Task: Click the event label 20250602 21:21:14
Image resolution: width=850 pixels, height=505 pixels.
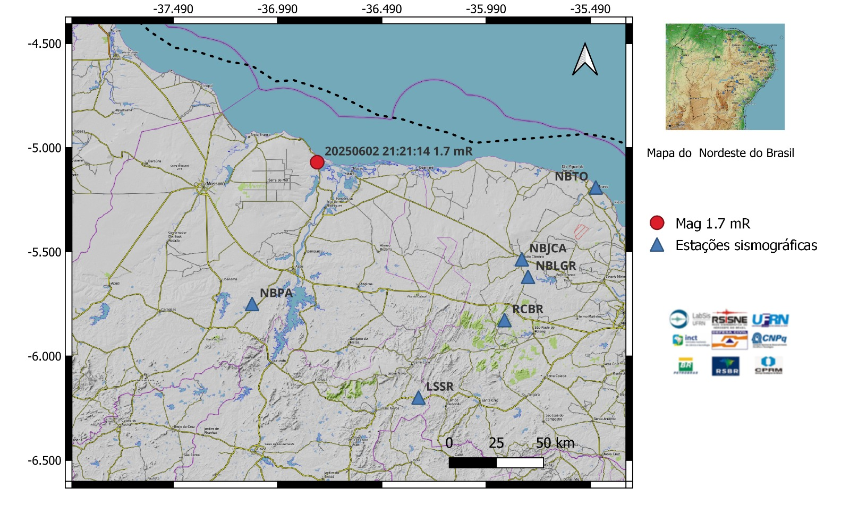Action: coord(383,150)
